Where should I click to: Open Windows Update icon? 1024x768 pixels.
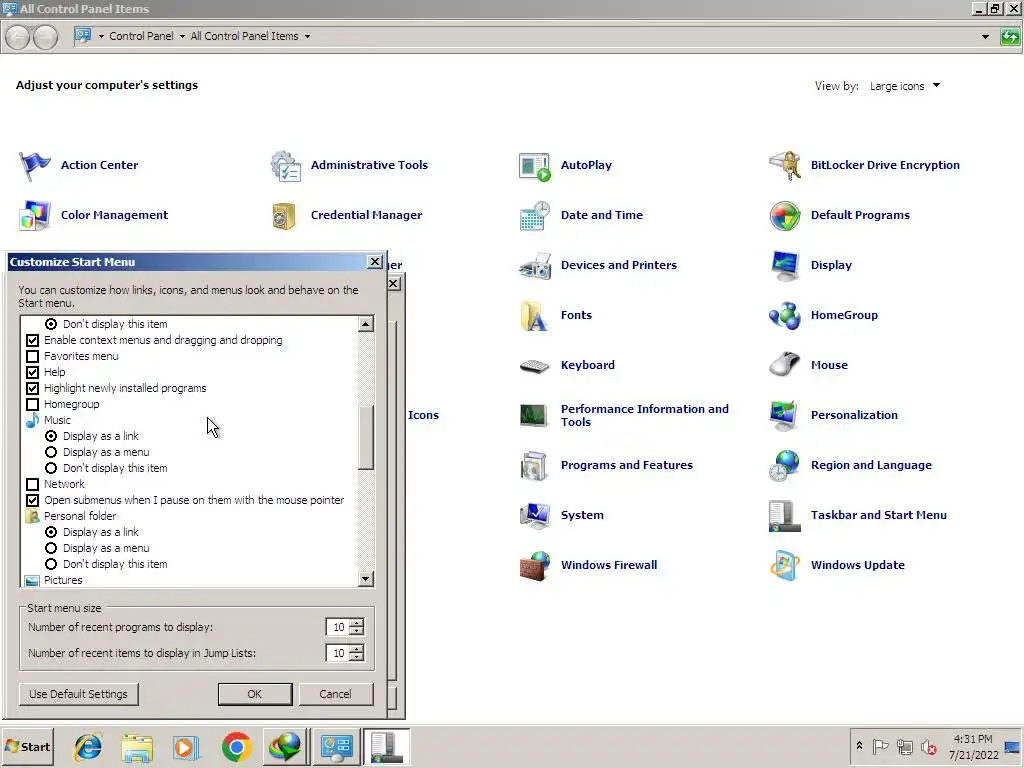(785, 566)
